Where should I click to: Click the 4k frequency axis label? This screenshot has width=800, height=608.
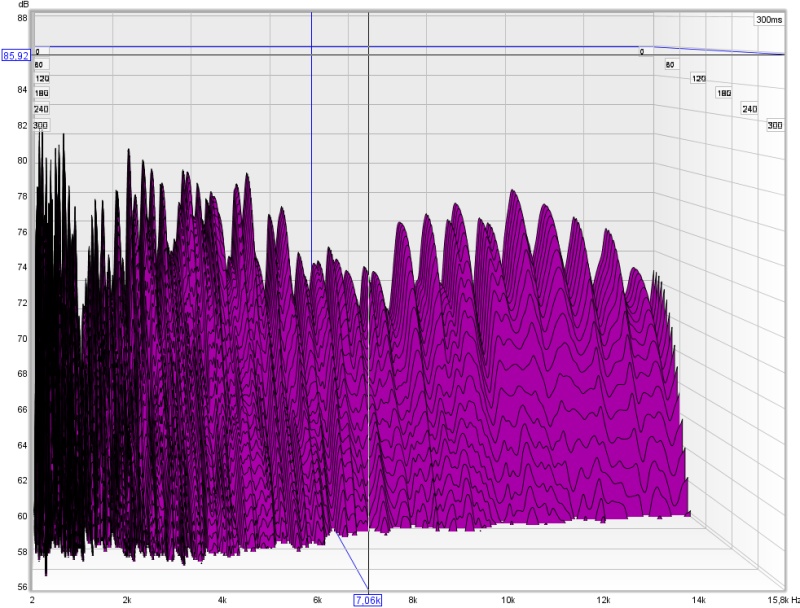click(x=222, y=600)
